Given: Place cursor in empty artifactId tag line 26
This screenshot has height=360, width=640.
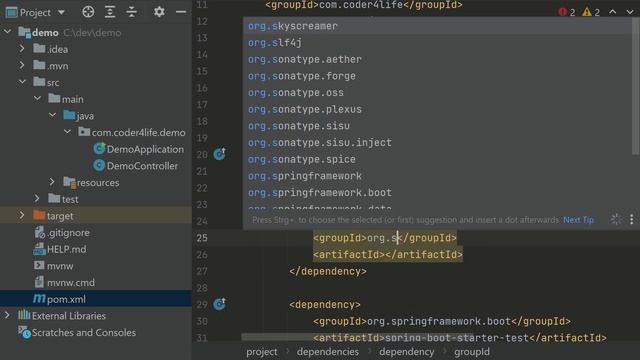Looking at the screenshot, I should coord(385,254).
